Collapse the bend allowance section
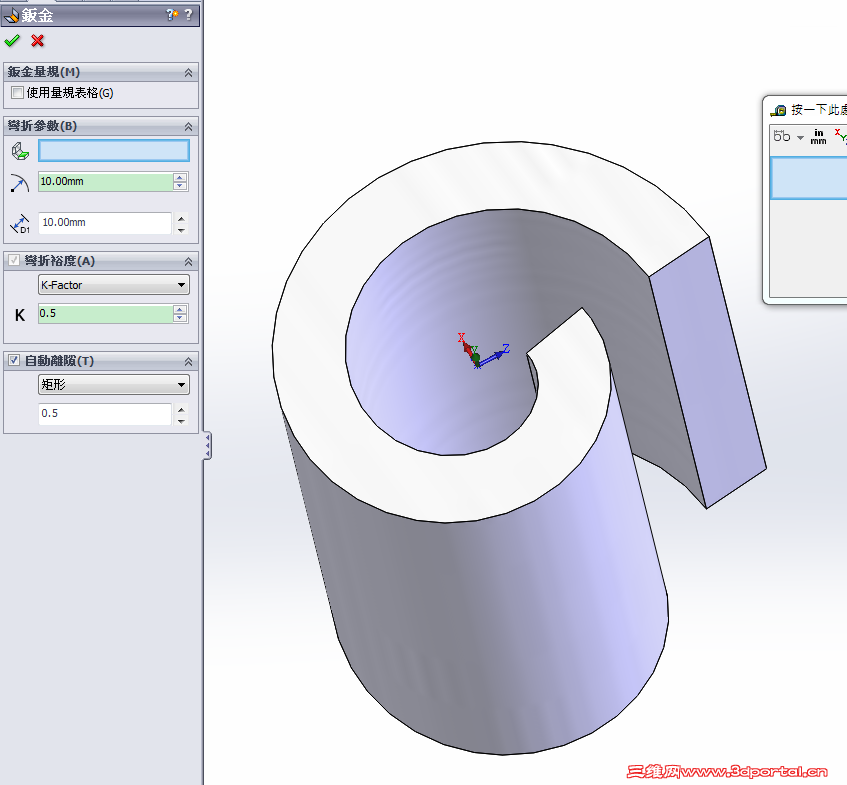Screen dimensions: 847x785 tap(188, 261)
